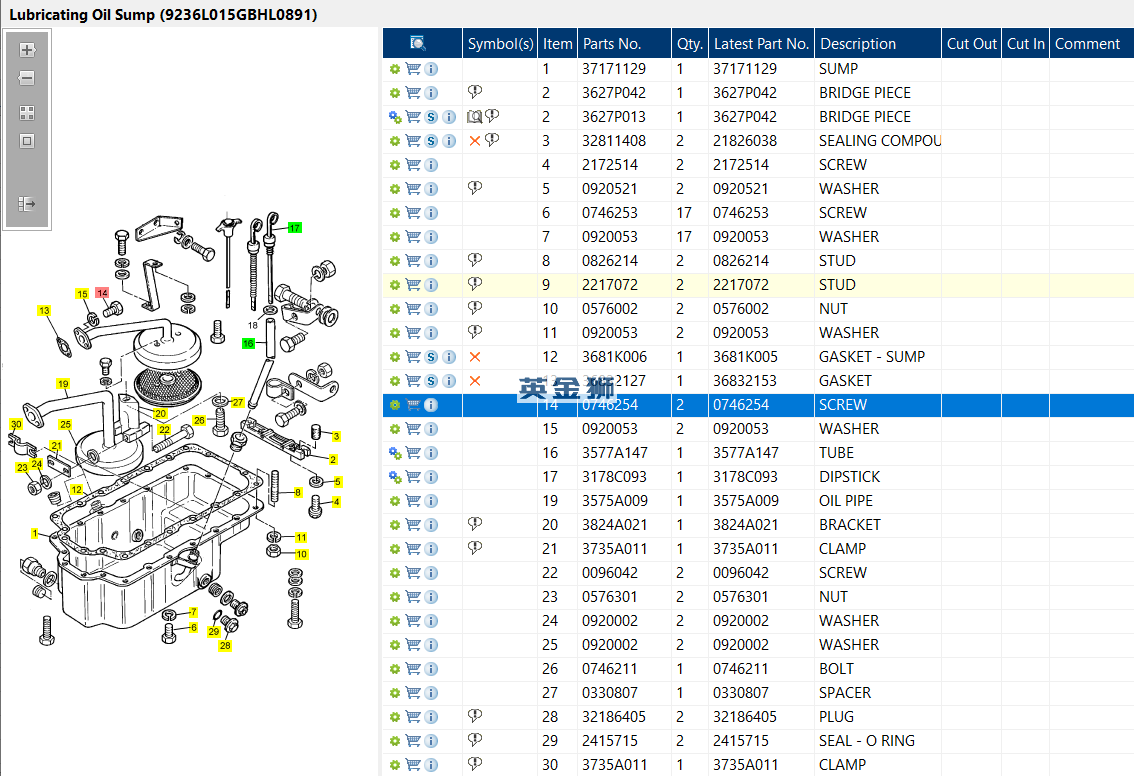Click supersession S icon on GASKET 36832153 row
1134x776 pixels.
click(x=431, y=381)
